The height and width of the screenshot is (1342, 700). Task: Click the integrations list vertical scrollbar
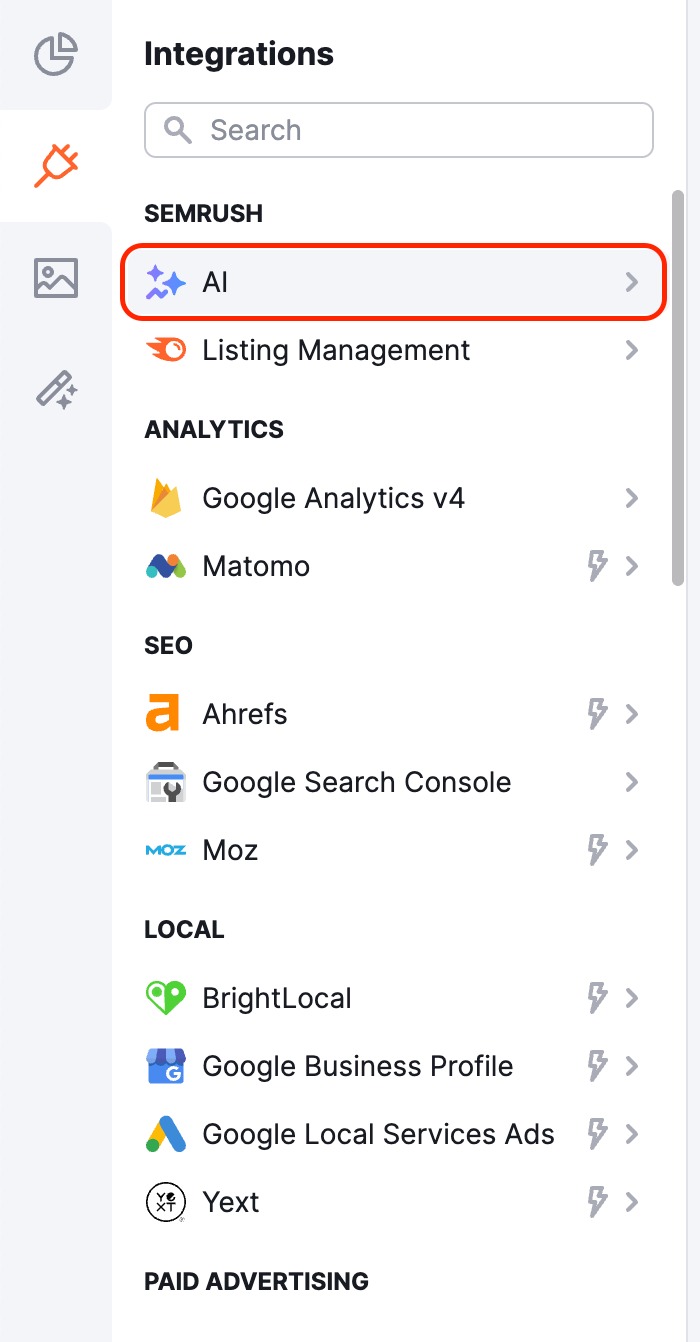[678, 386]
